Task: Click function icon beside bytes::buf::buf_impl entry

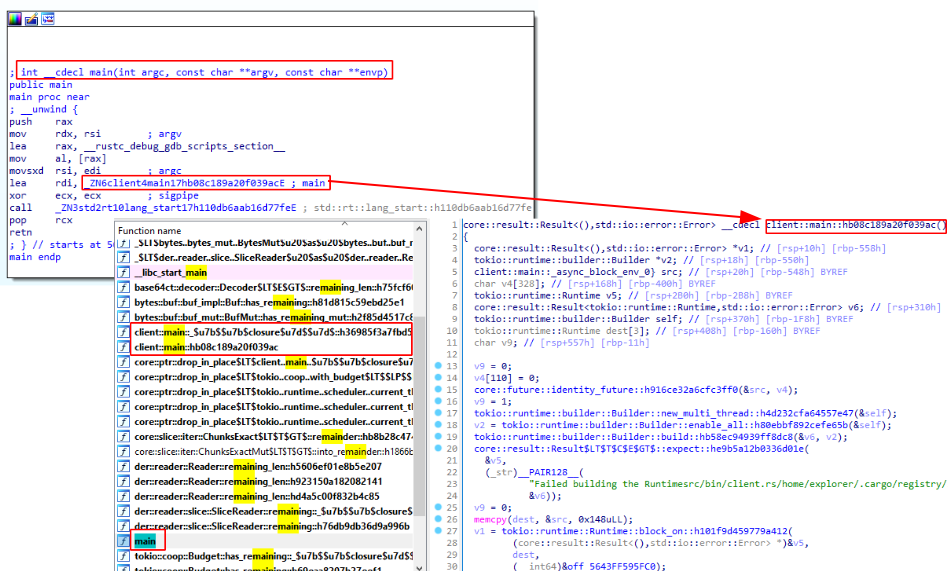Action: (x=124, y=302)
